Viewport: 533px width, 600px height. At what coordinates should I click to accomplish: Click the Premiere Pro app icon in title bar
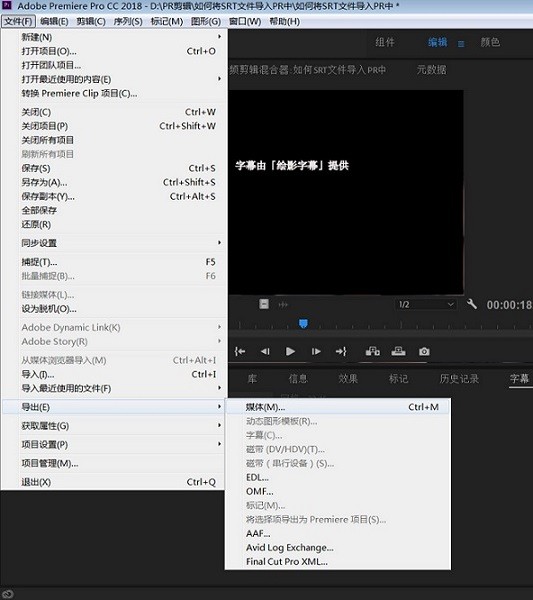[7, 5]
